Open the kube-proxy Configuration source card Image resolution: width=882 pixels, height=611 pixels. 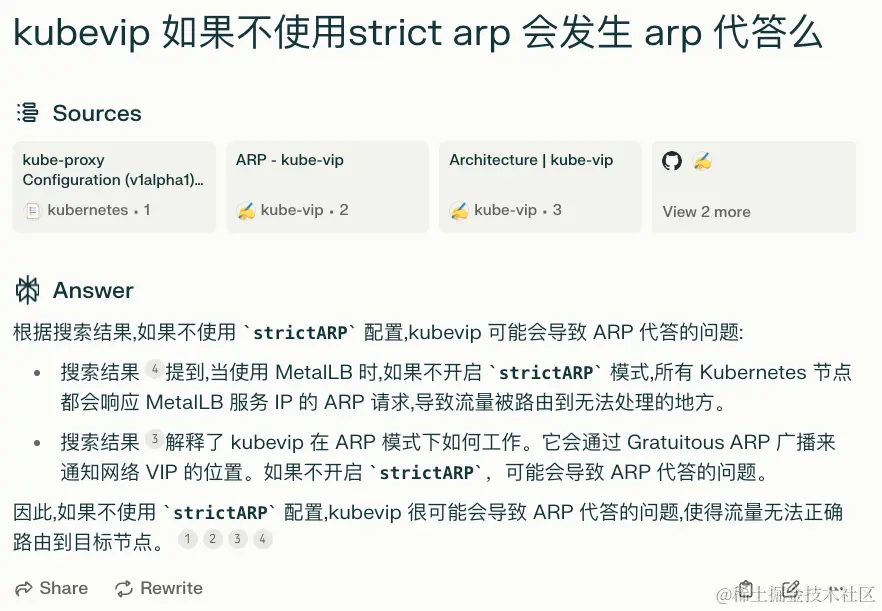(x=115, y=187)
